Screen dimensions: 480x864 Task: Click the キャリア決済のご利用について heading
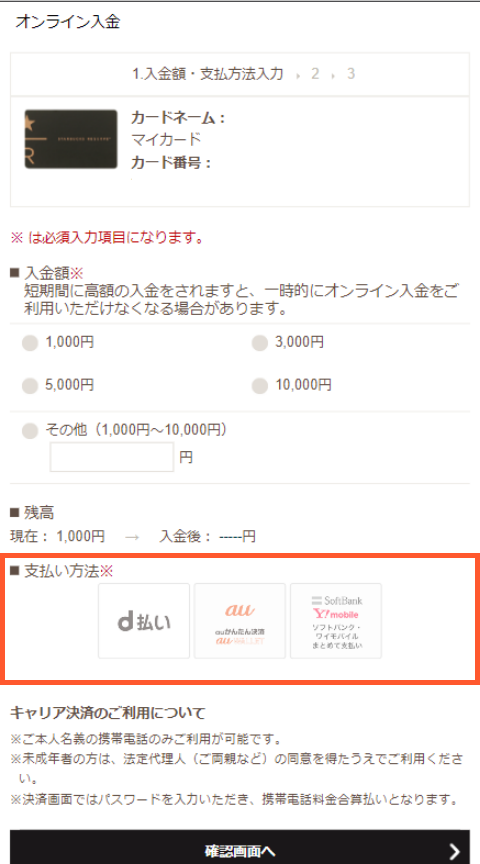coord(108,714)
